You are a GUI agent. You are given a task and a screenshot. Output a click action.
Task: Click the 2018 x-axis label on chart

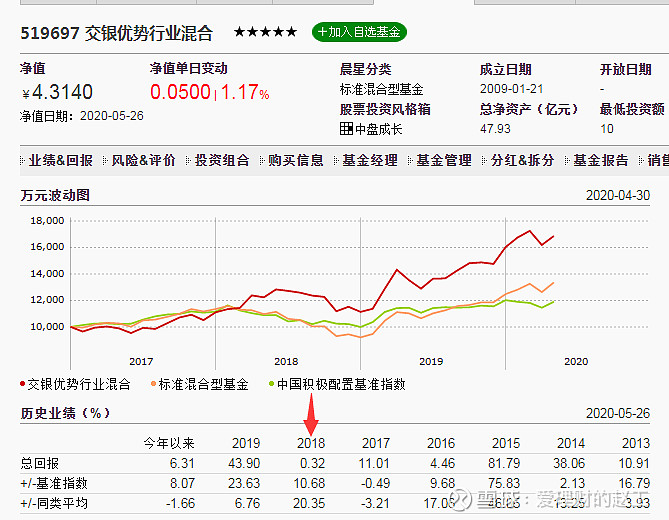[286, 361]
